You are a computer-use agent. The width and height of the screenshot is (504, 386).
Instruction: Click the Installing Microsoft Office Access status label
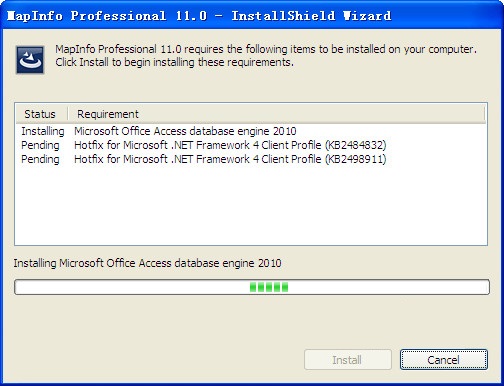(x=147, y=263)
